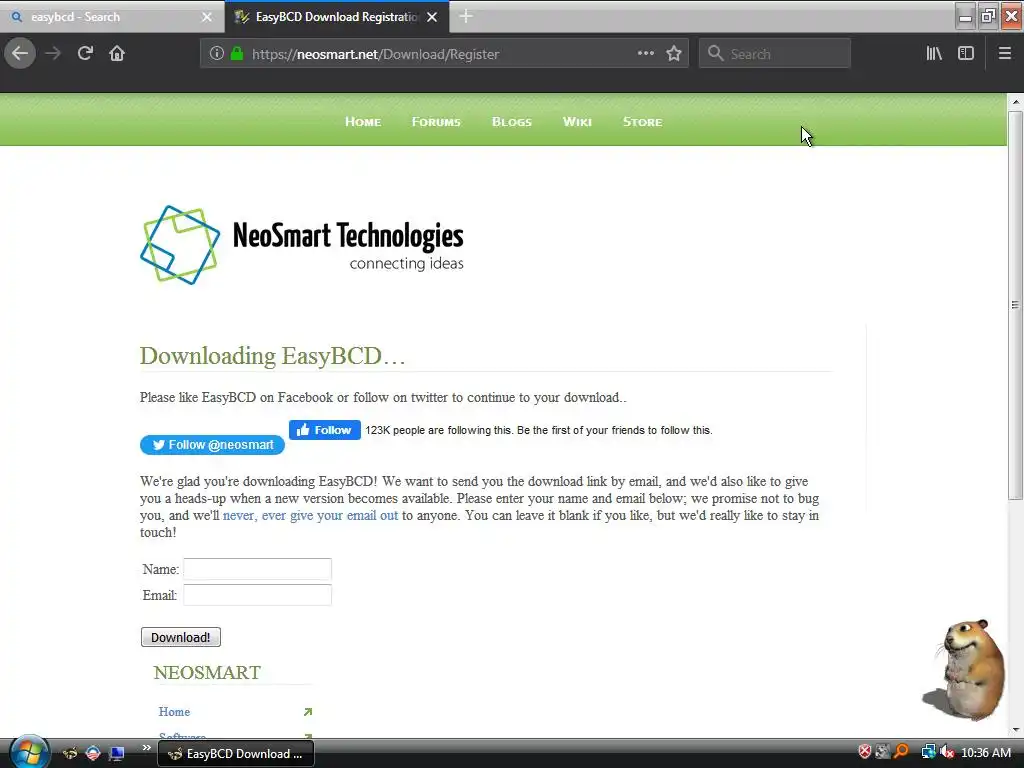Screen dimensions: 1024x768
Task: Click the arrow icon beside sidebar Home
Action: [308, 712]
